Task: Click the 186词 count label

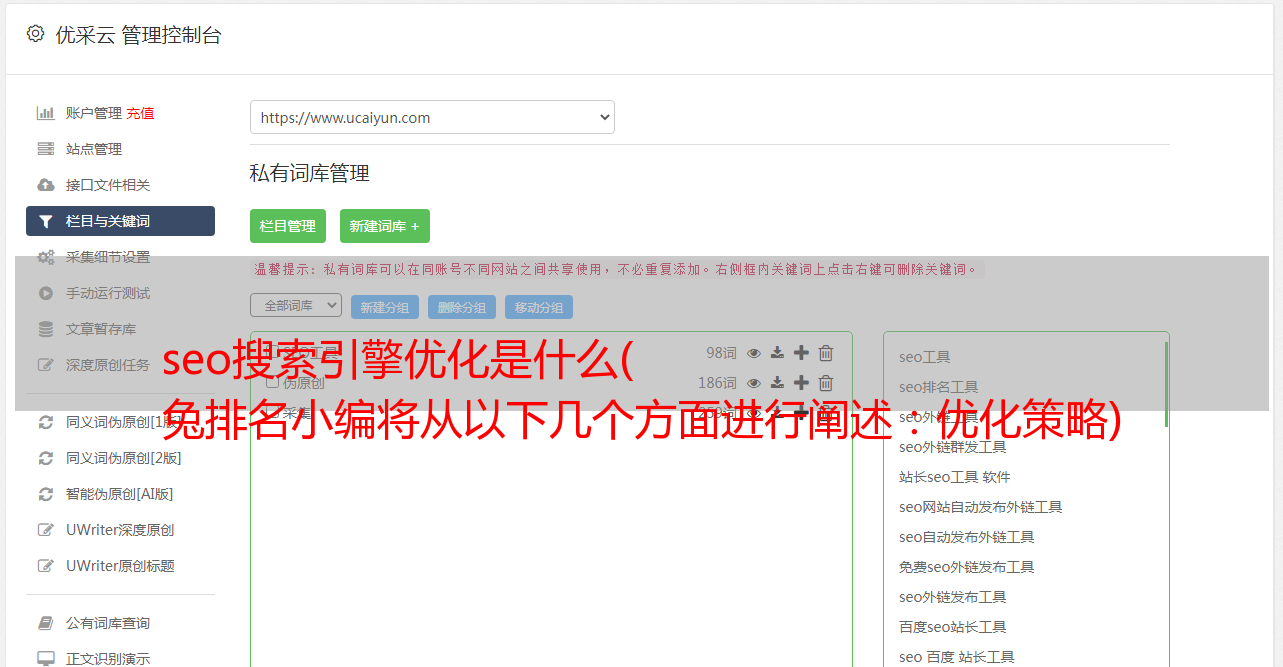Action: [717, 382]
